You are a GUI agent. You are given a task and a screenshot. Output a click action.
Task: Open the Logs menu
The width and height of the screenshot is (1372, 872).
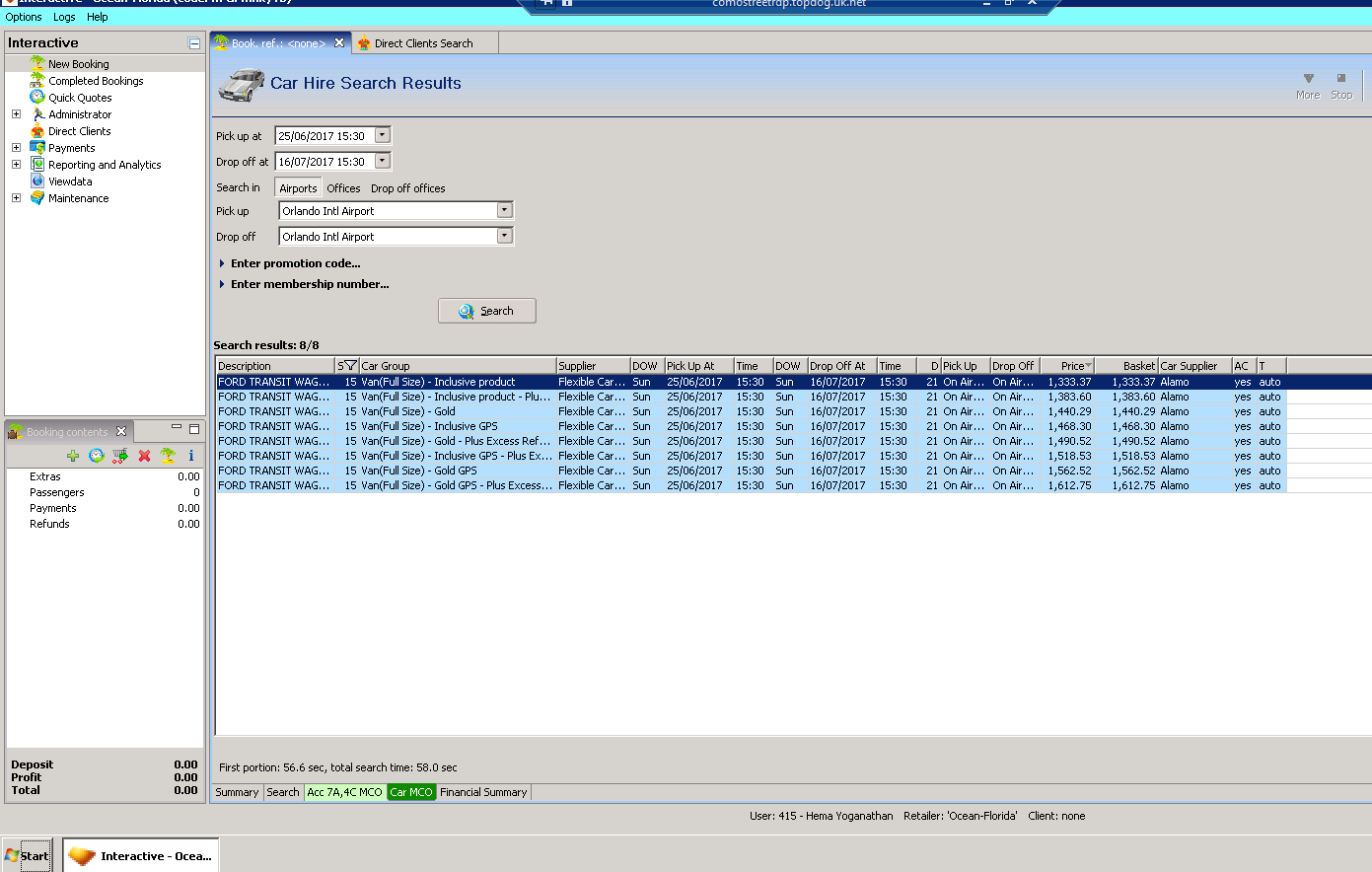[64, 17]
